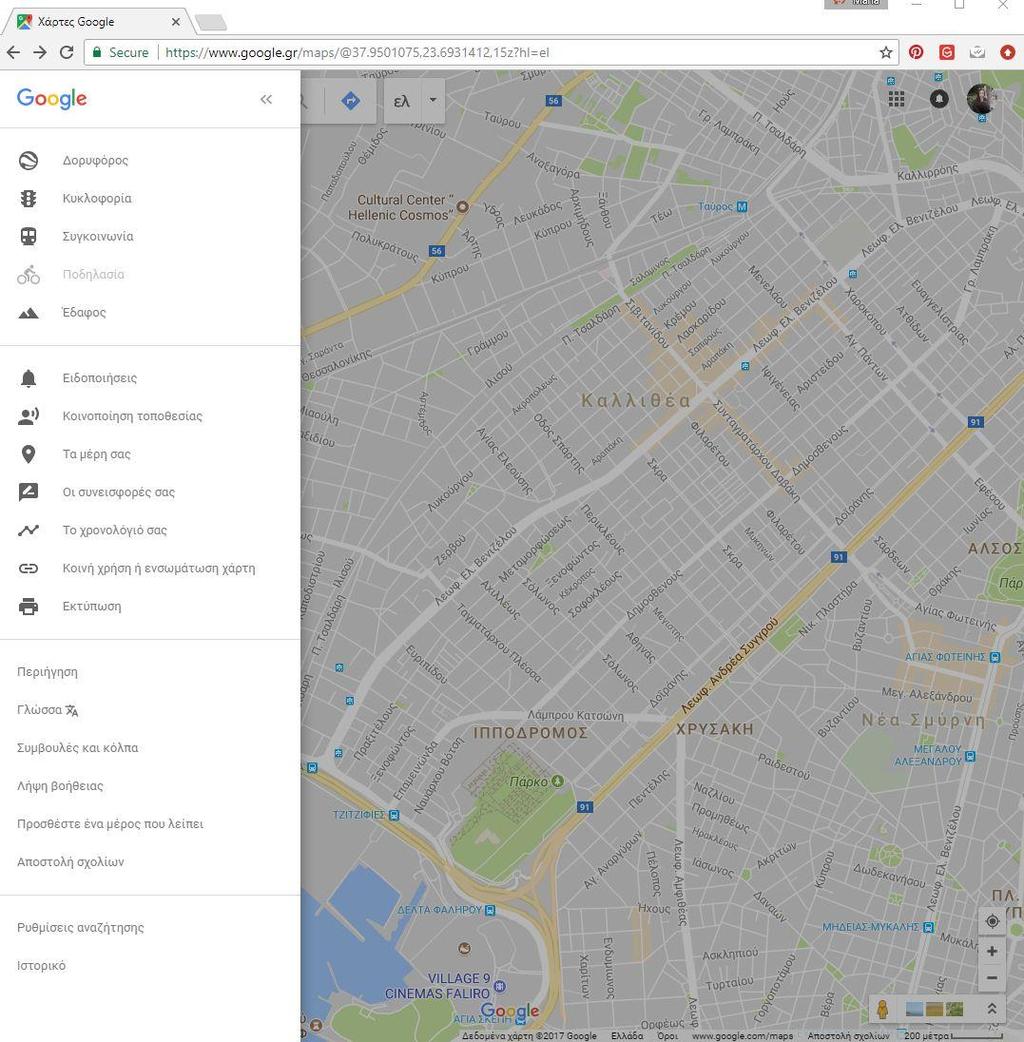Click the satellite imagery thumbnail strip
The height and width of the screenshot is (1042, 1024).
(x=934, y=1009)
